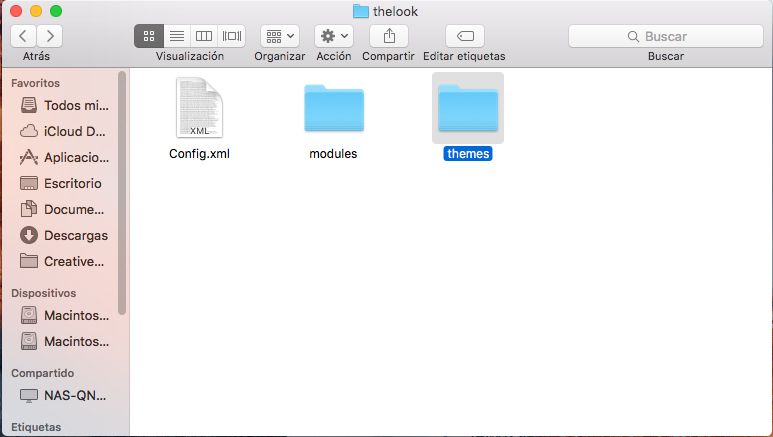
Task: Switch to list view
Action: point(177,36)
